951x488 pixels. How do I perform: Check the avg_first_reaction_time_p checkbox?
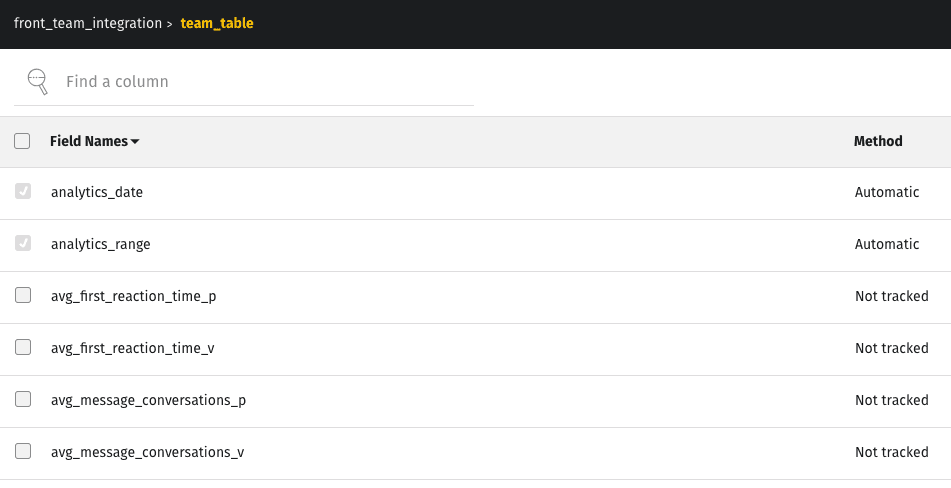tap(23, 295)
